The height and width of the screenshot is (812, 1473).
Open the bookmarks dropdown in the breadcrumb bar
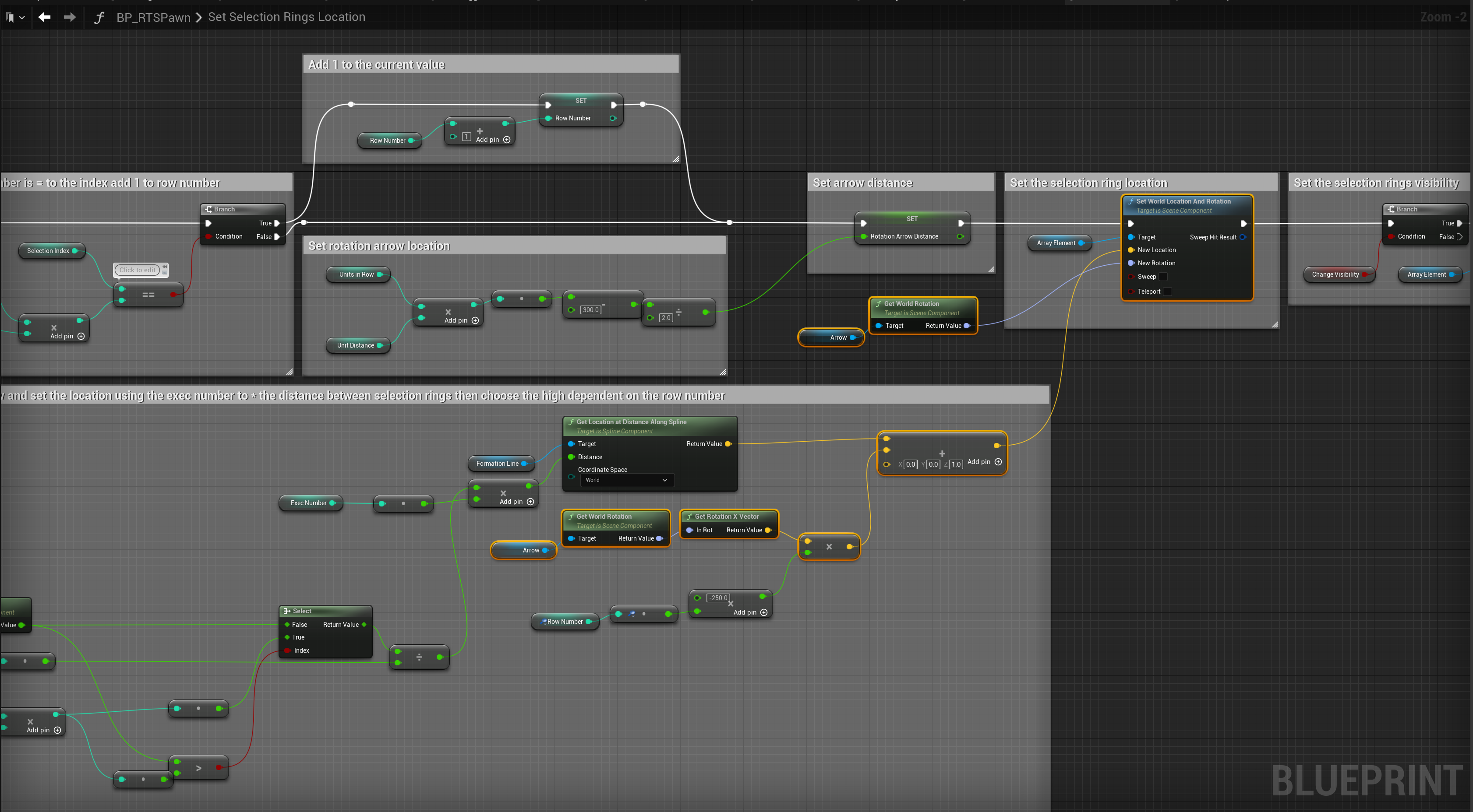pos(15,18)
